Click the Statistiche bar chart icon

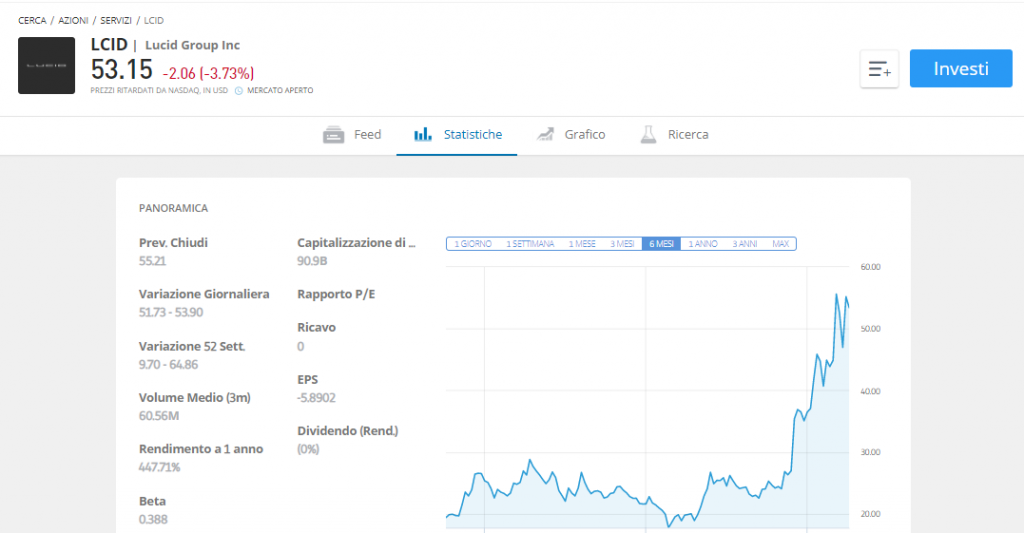point(423,135)
